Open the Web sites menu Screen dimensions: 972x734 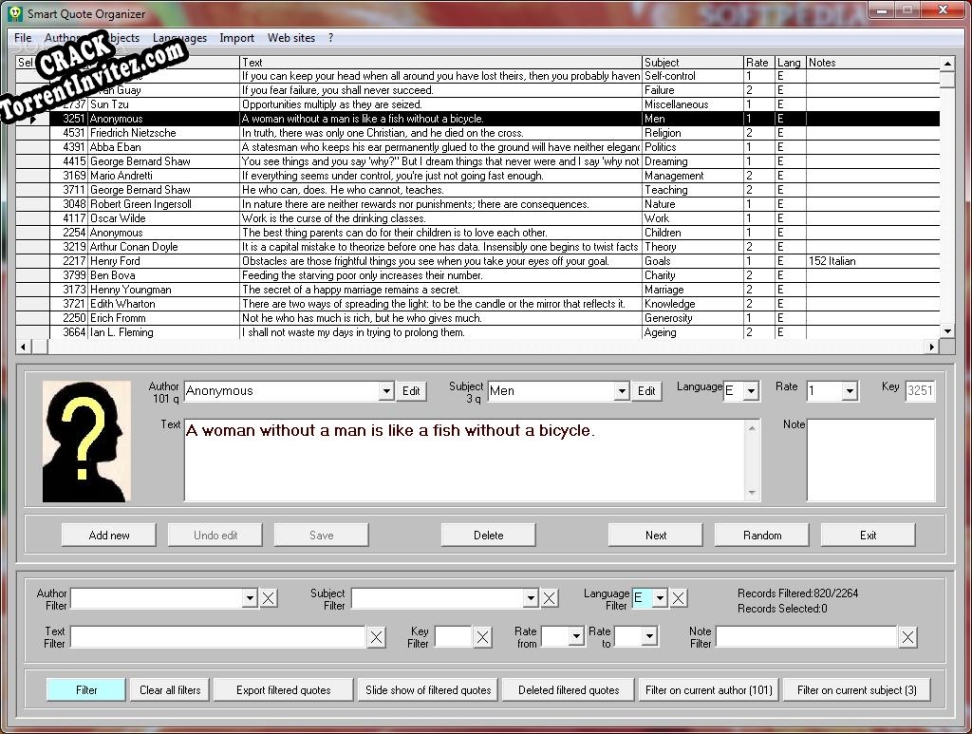click(291, 38)
